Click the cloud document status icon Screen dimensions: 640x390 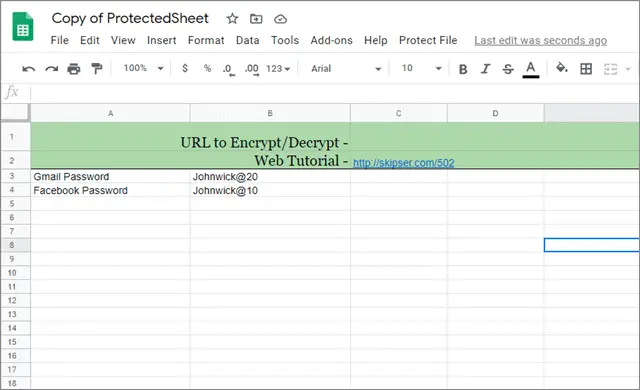tap(280, 19)
